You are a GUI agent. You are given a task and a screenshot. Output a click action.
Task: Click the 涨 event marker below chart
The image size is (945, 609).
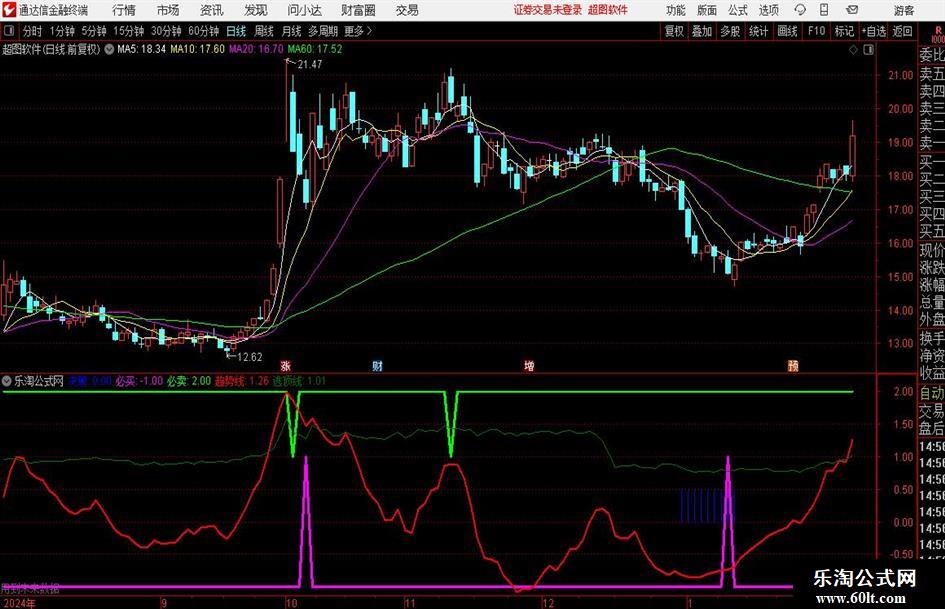click(x=286, y=365)
